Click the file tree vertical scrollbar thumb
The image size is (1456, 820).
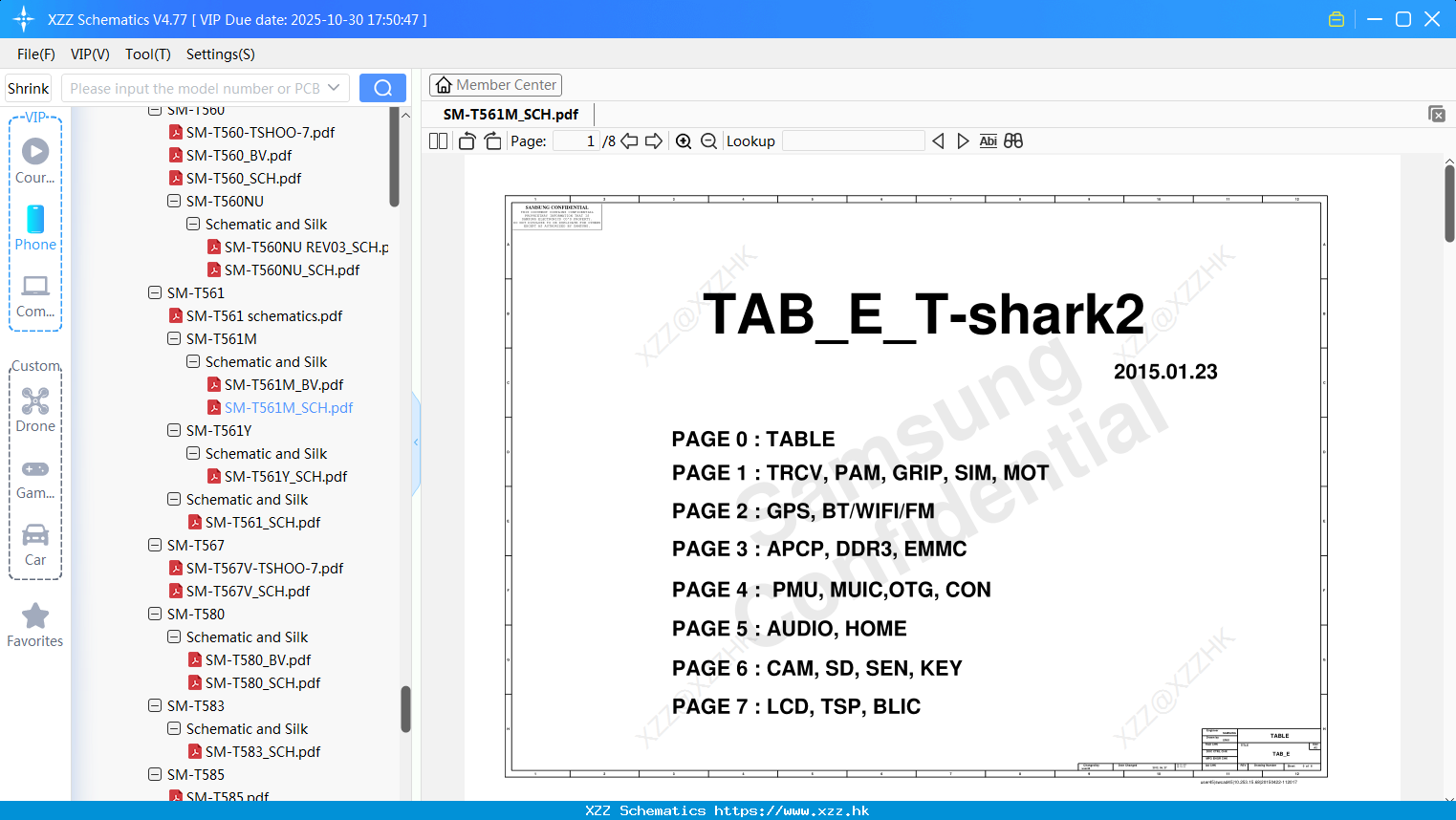(405, 709)
